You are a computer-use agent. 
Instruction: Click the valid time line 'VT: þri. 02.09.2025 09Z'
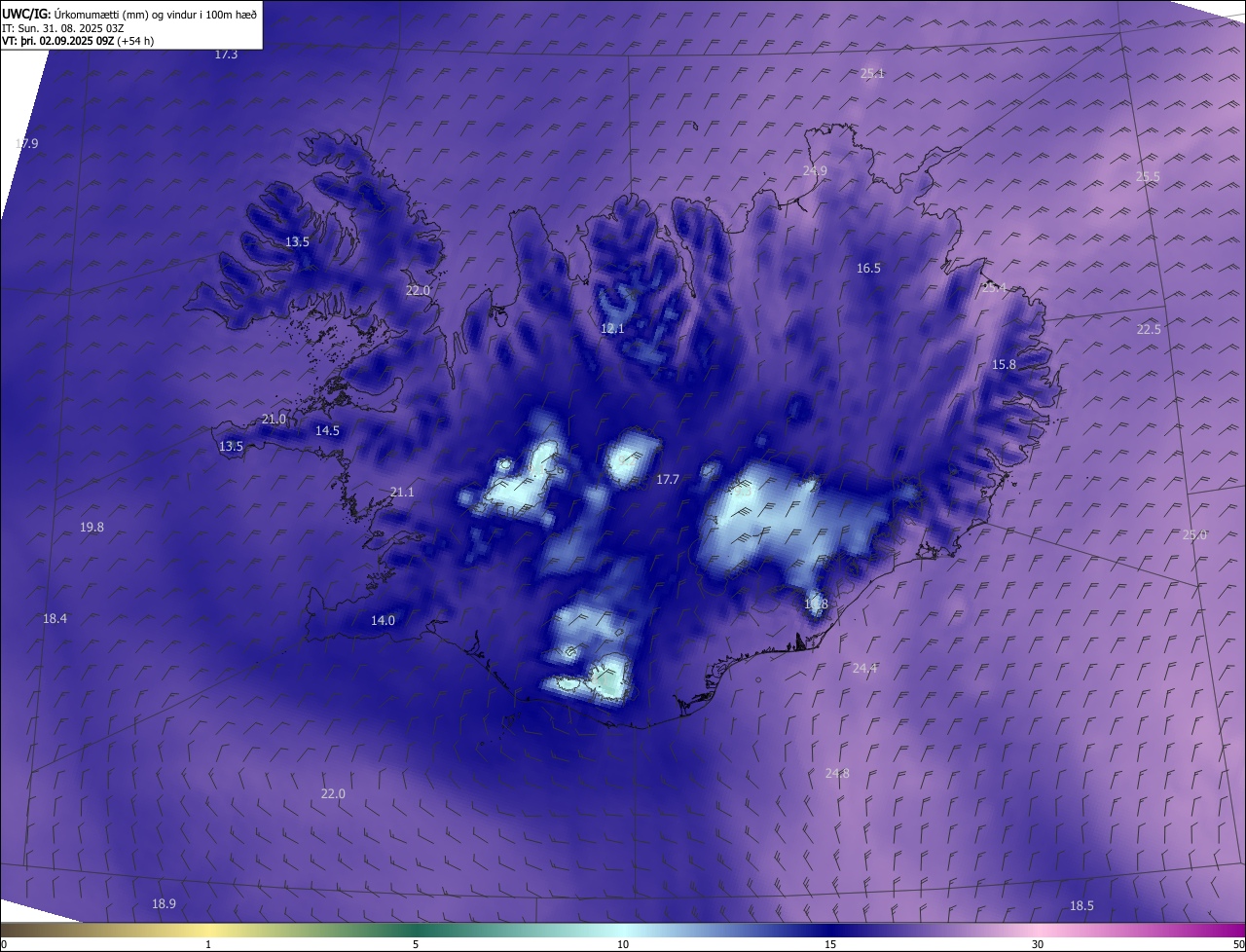click(x=57, y=41)
